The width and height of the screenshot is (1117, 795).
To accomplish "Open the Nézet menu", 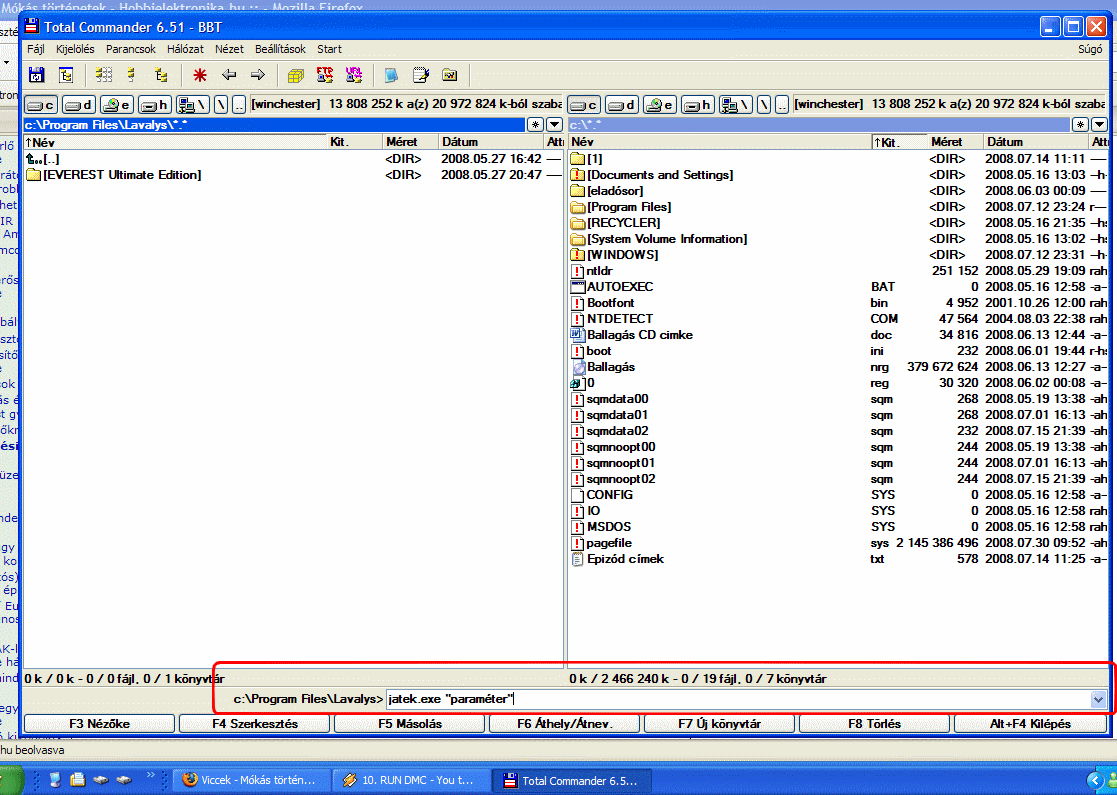I will tap(229, 49).
